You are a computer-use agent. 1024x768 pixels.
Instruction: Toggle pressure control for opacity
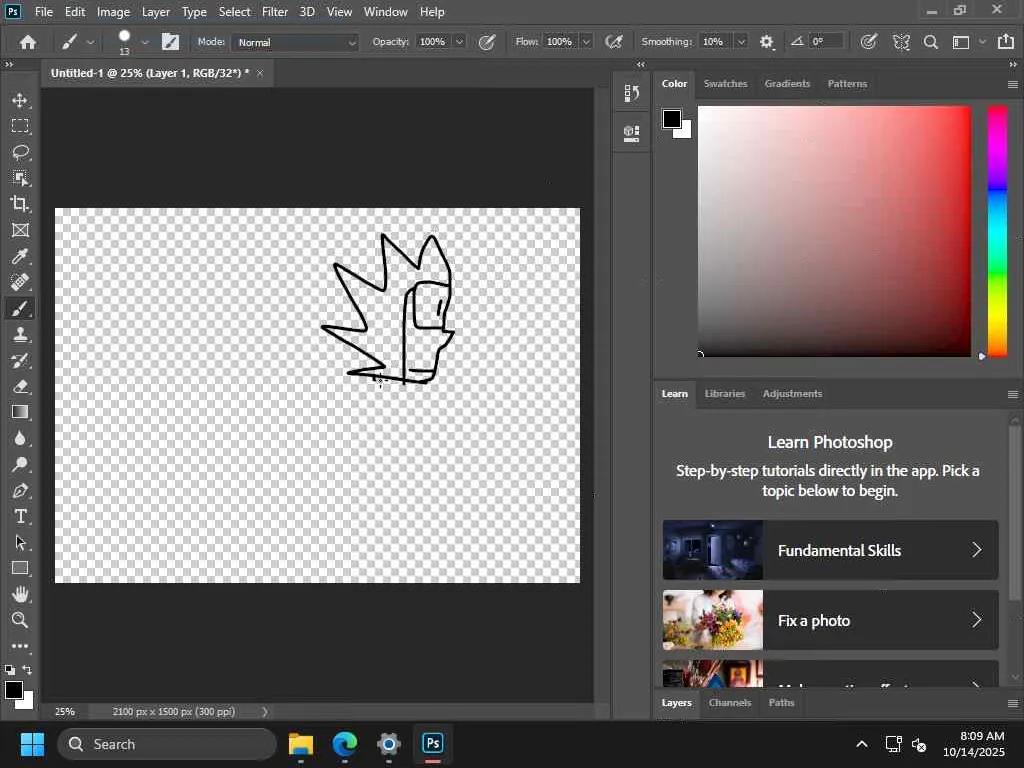(x=487, y=42)
